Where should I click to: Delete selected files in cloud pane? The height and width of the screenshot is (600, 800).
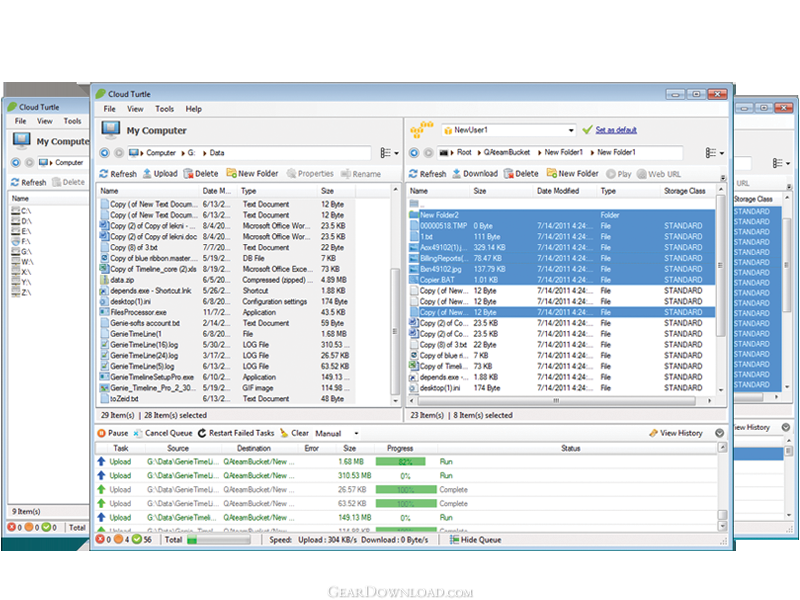(521, 173)
